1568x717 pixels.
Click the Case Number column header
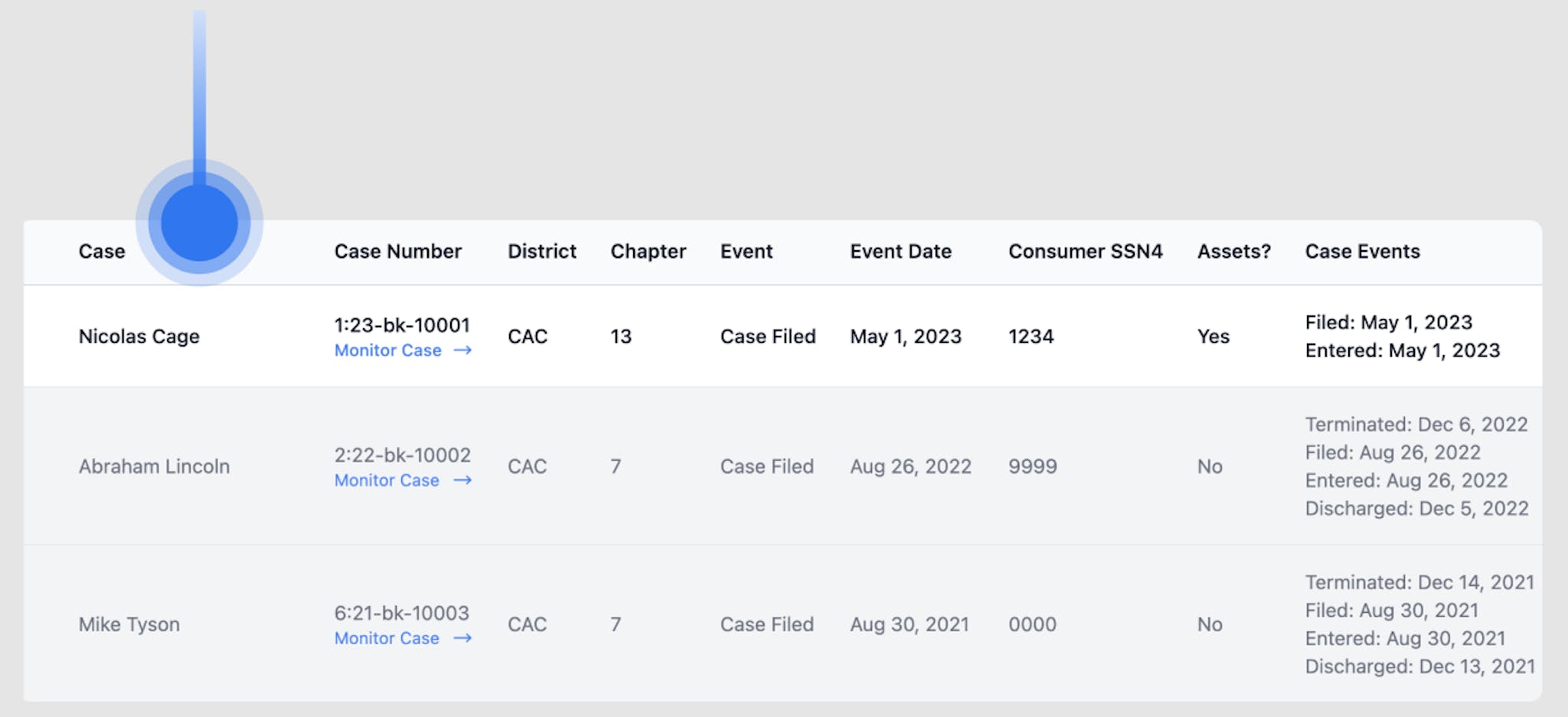(x=398, y=252)
